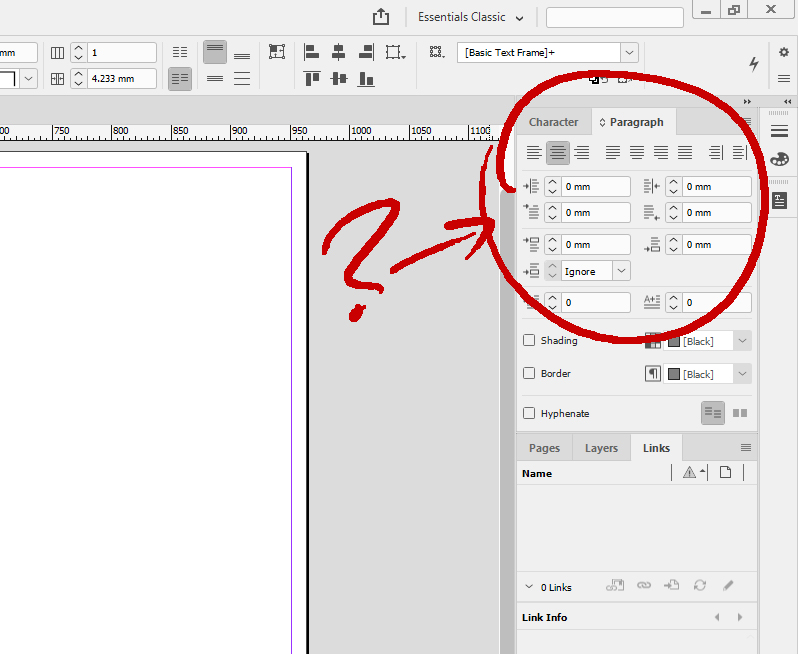Open the Align To options icon
Viewport: 798px width, 654px height.
[x=395, y=52]
